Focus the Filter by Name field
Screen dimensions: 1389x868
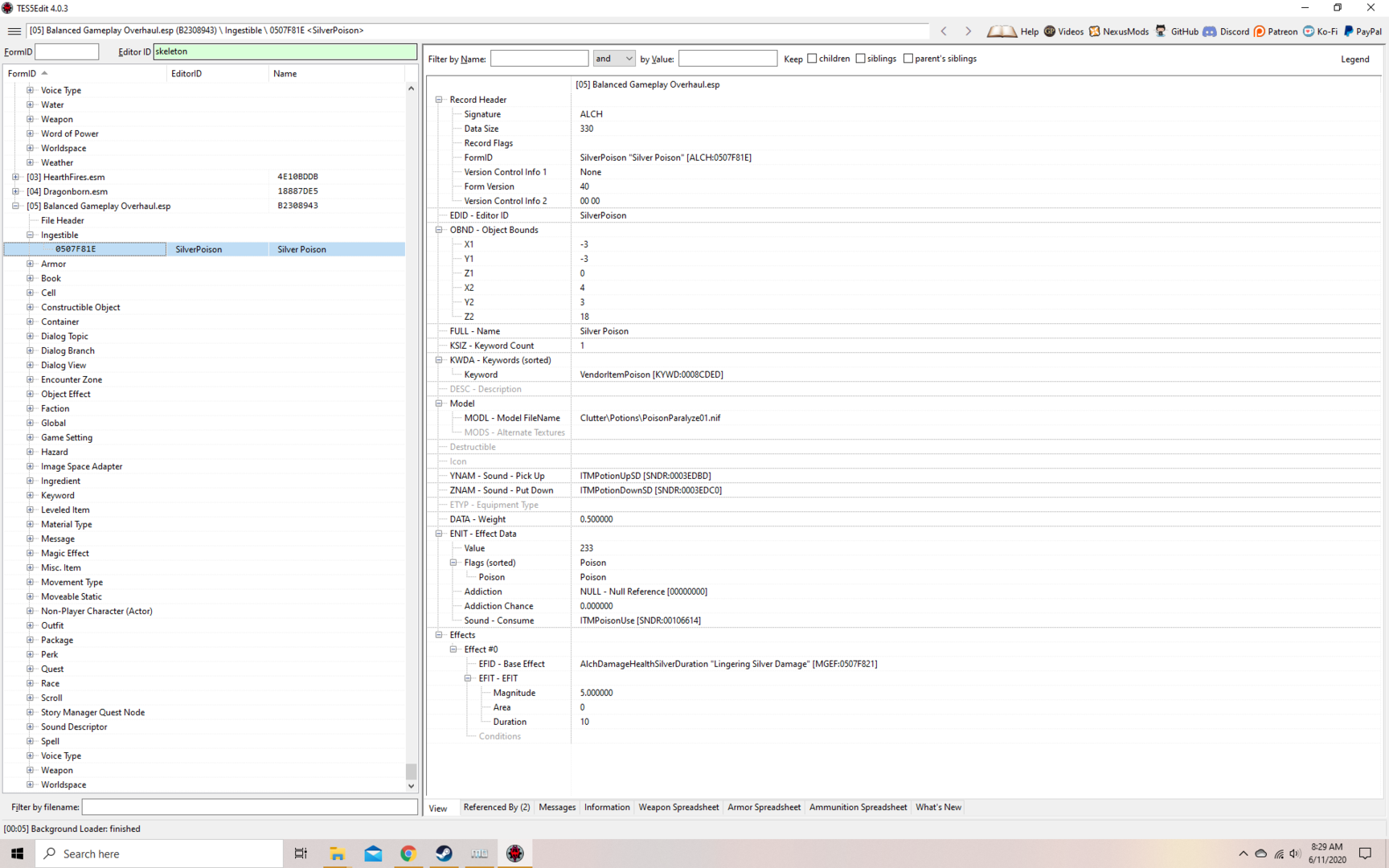click(539, 58)
